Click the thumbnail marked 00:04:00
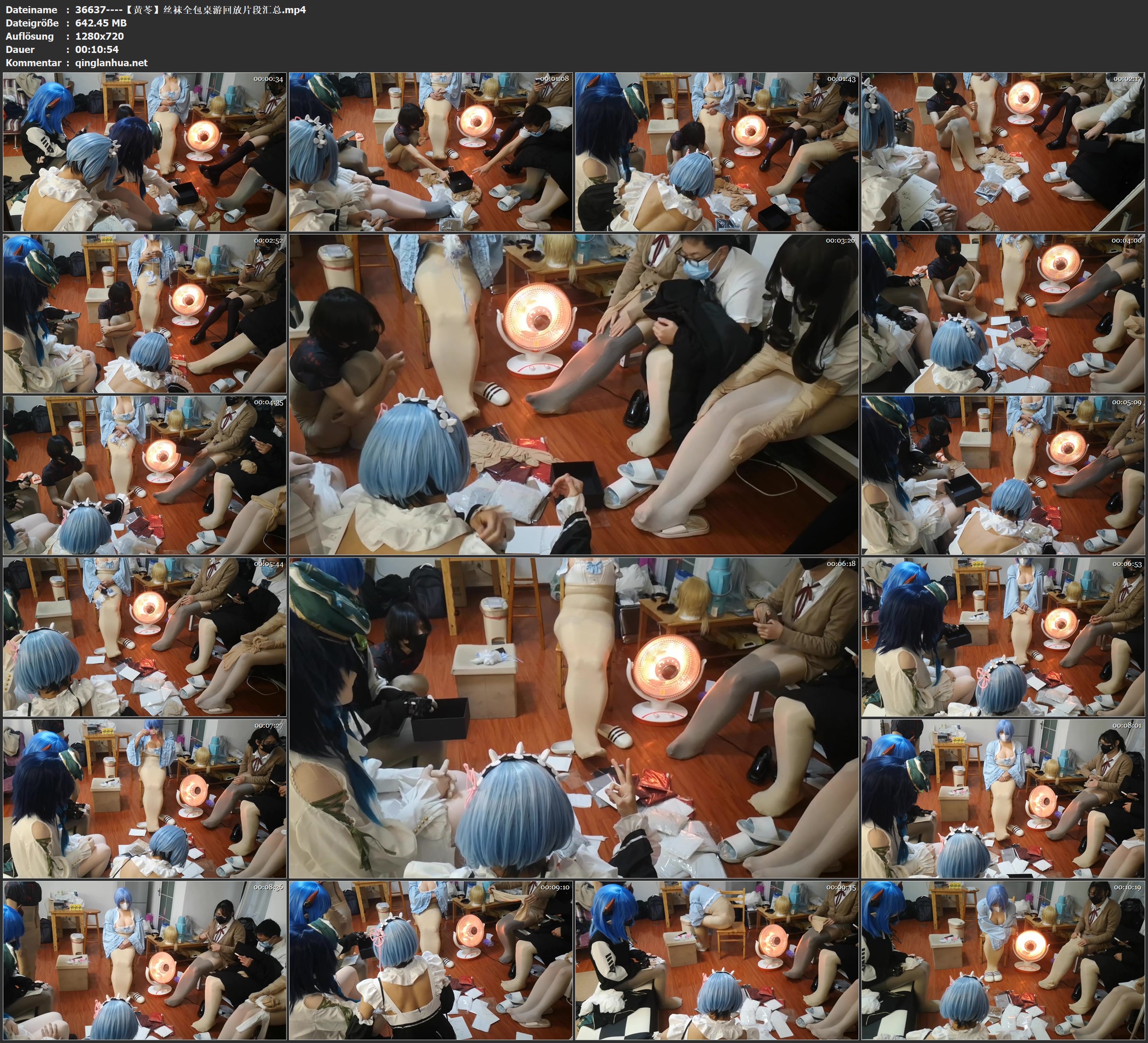 1003,313
